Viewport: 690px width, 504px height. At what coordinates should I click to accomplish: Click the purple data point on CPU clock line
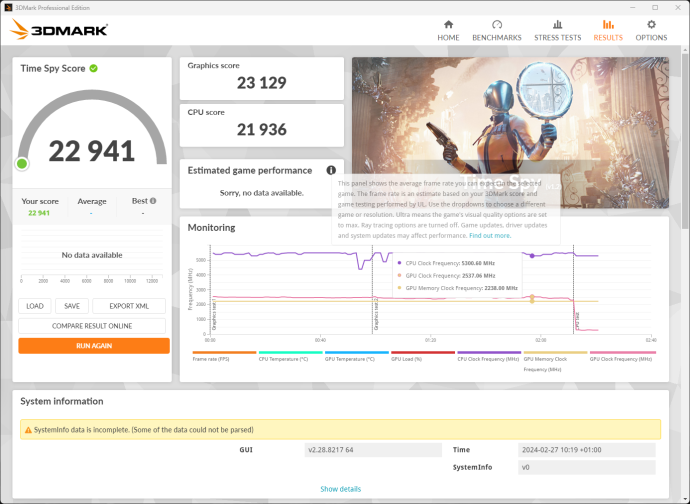pos(532,256)
